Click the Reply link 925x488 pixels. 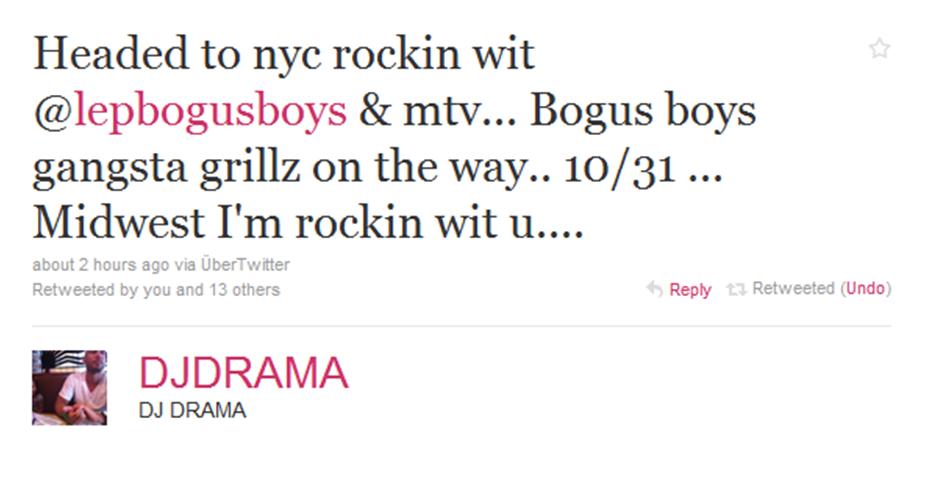(690, 290)
